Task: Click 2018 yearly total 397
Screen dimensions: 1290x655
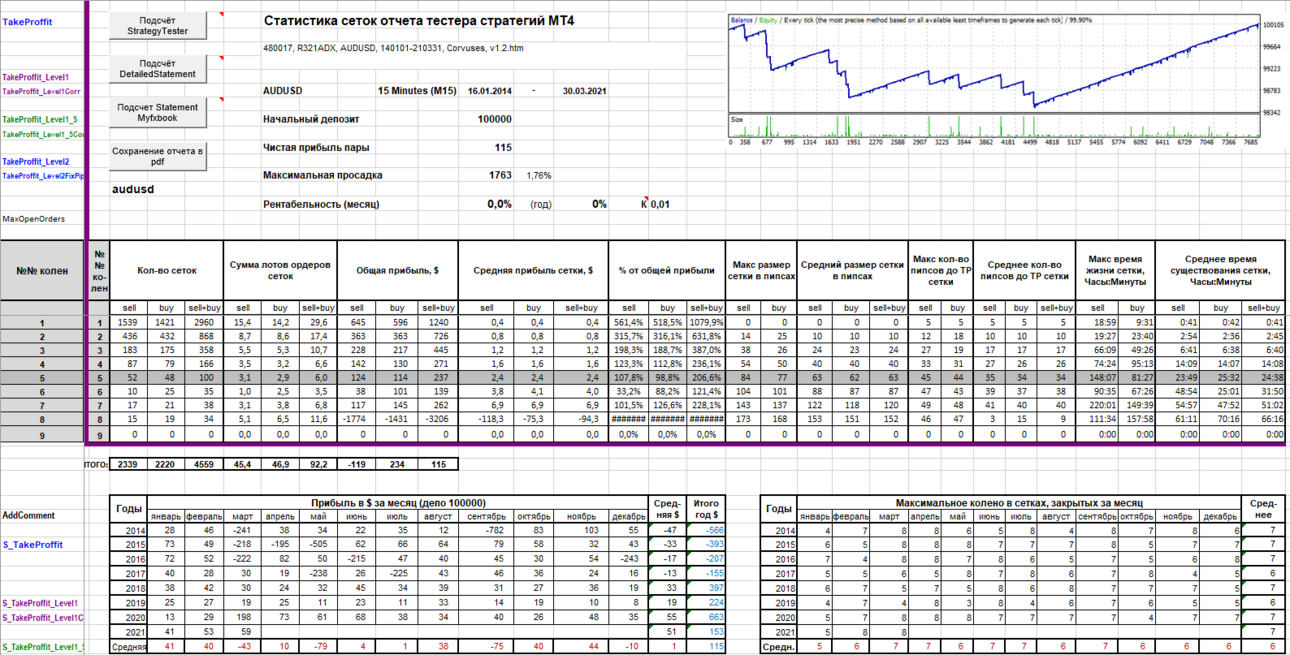Action: pos(706,588)
